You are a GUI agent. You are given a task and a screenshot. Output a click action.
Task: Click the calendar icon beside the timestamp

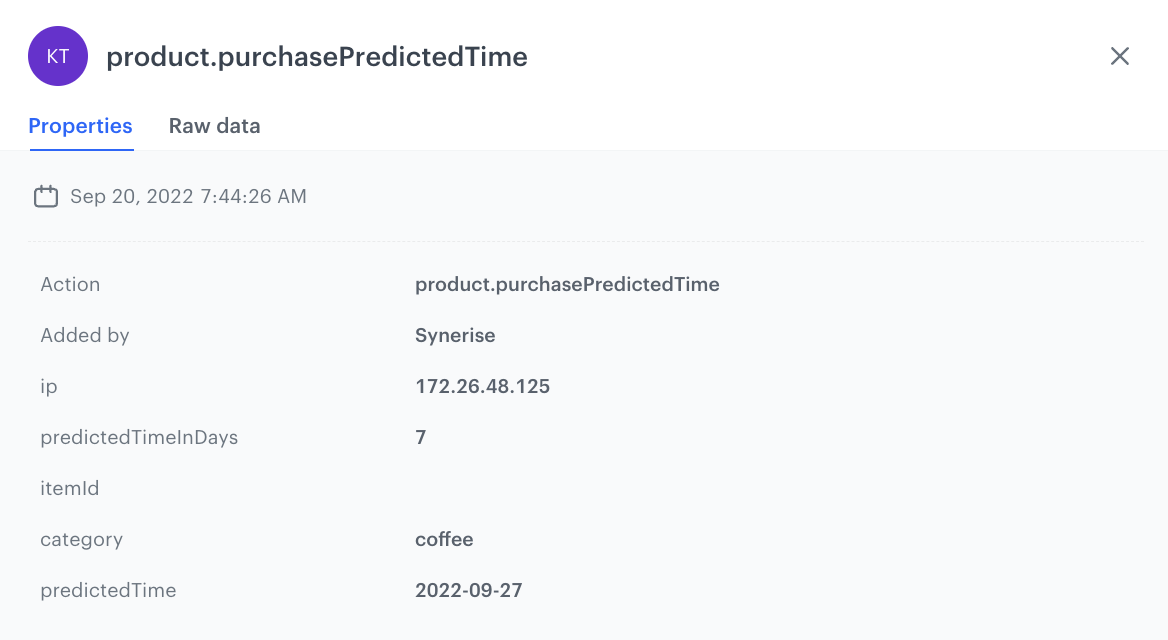[x=46, y=196]
